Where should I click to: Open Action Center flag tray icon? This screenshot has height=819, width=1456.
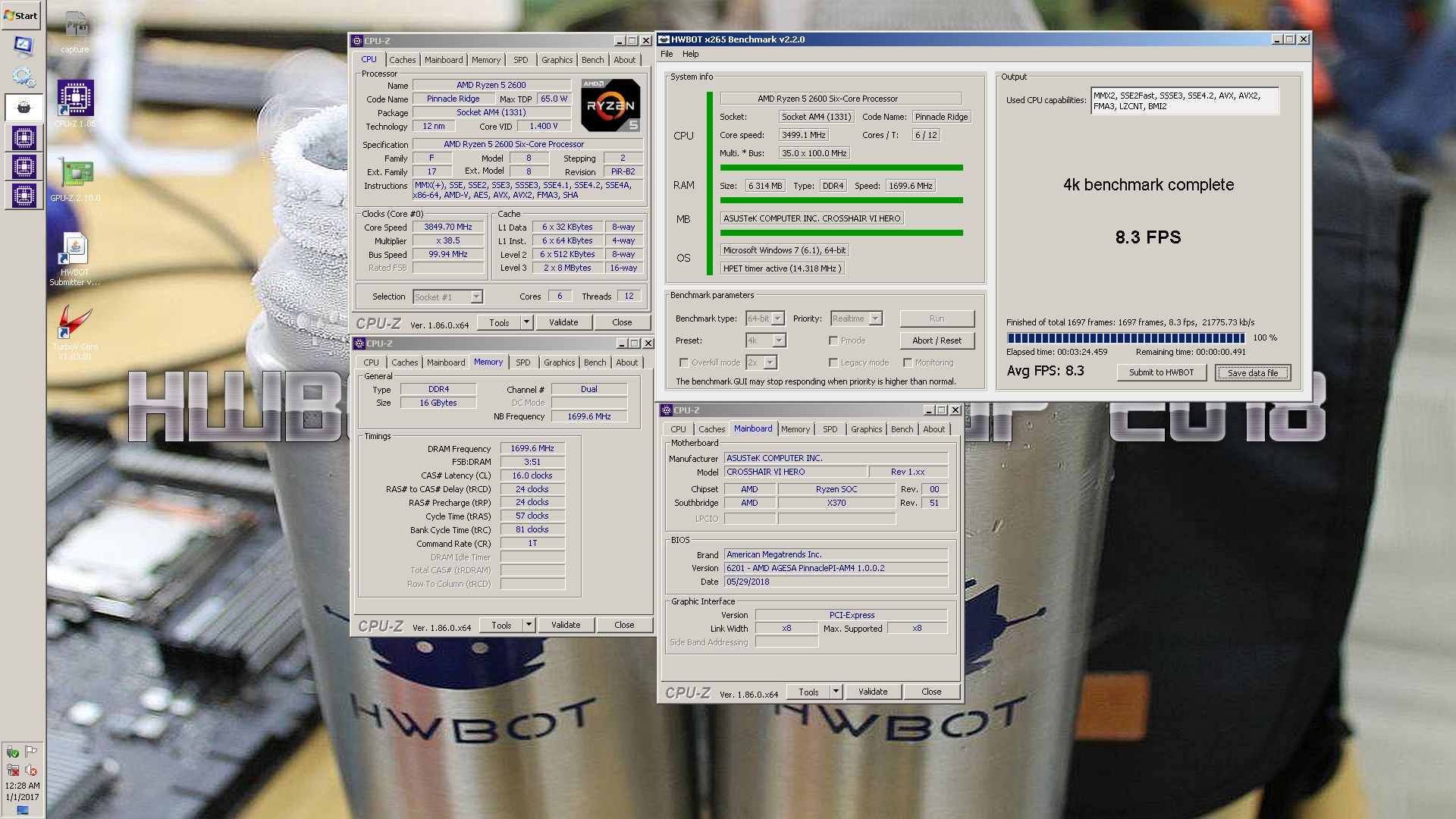tap(31, 752)
